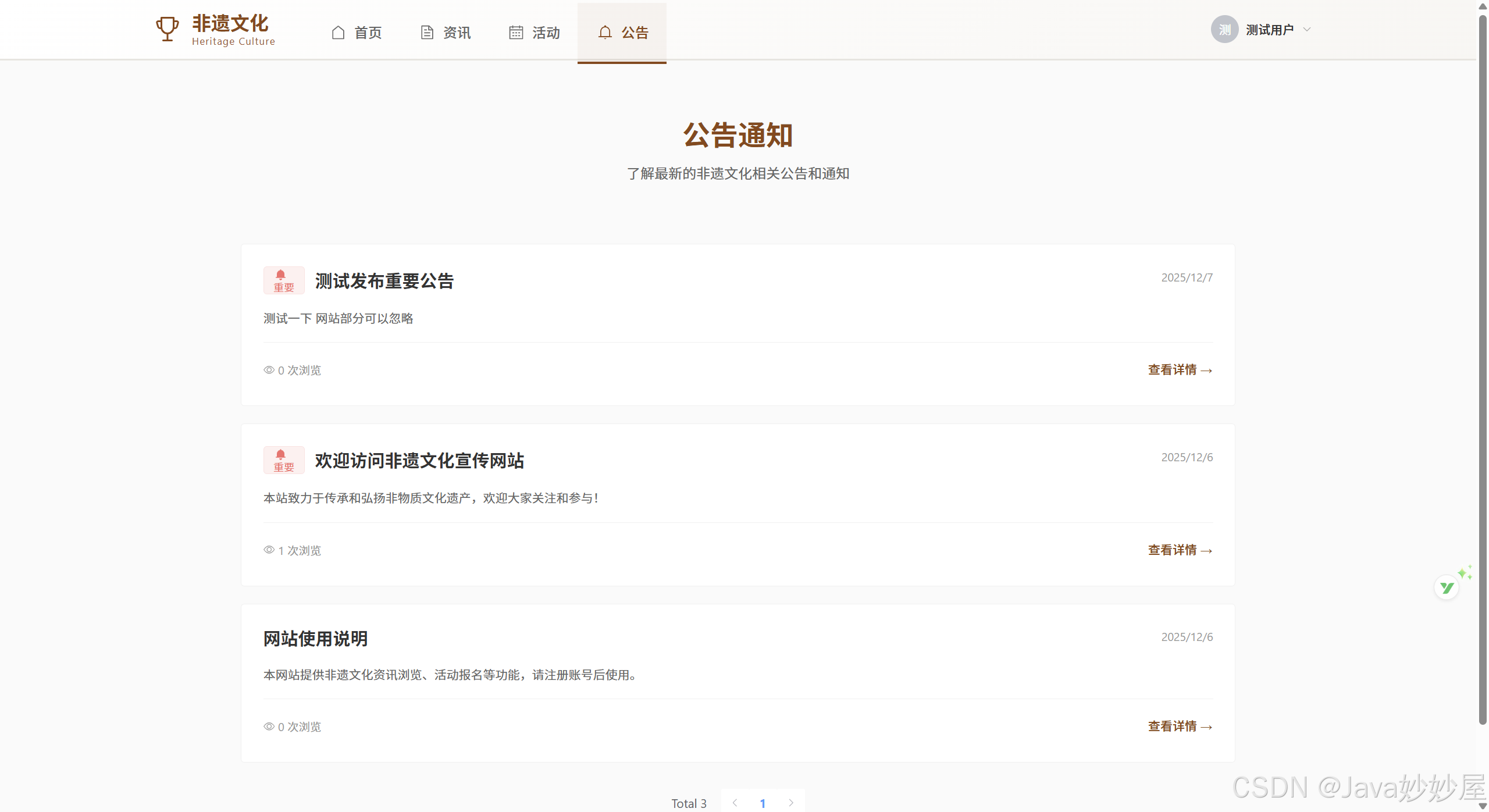Go to next page arrow in pagination

[x=791, y=803]
